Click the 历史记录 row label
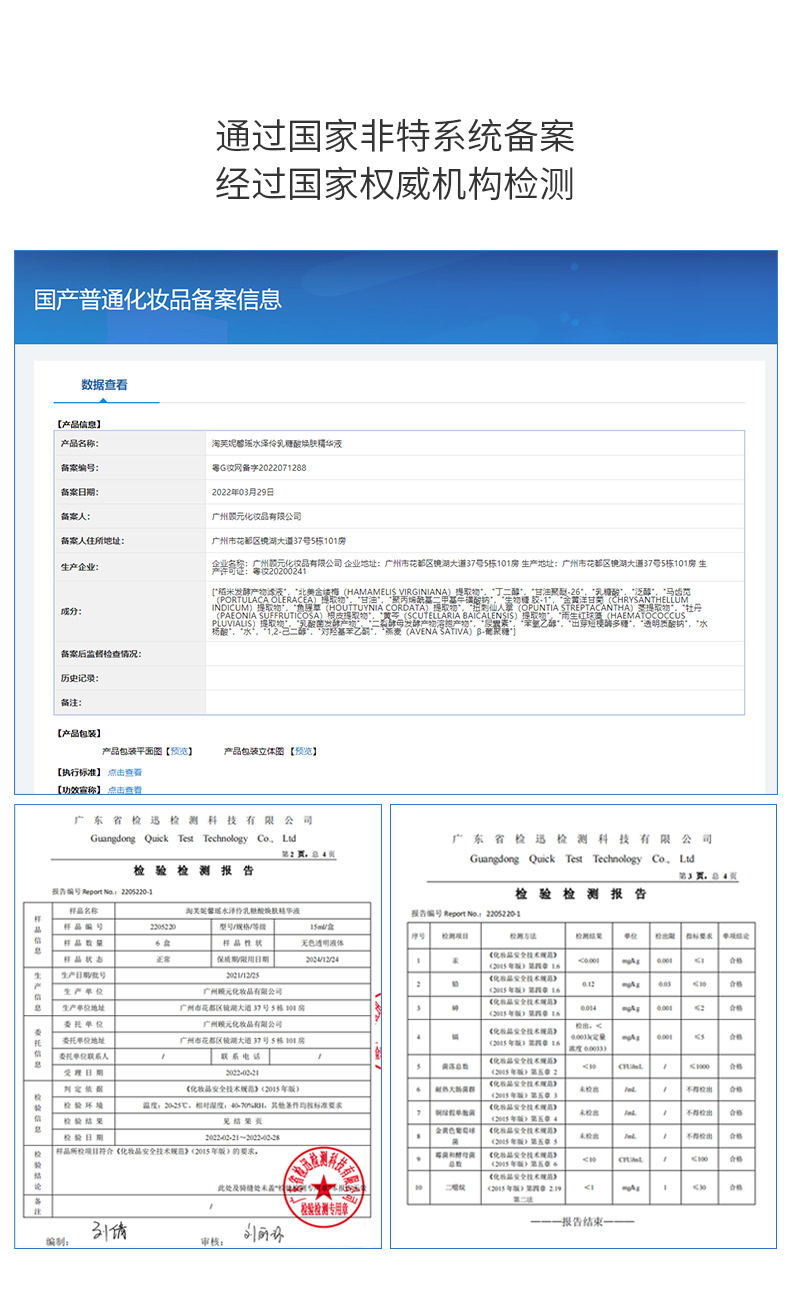The height and width of the screenshot is (1294, 790). 80,678
